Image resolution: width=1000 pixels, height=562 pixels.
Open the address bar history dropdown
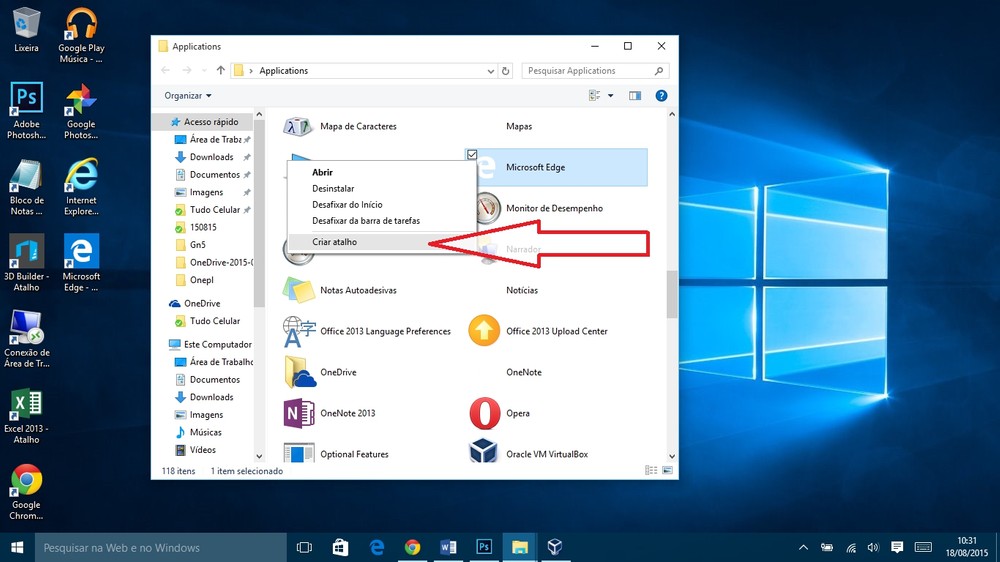click(x=490, y=71)
